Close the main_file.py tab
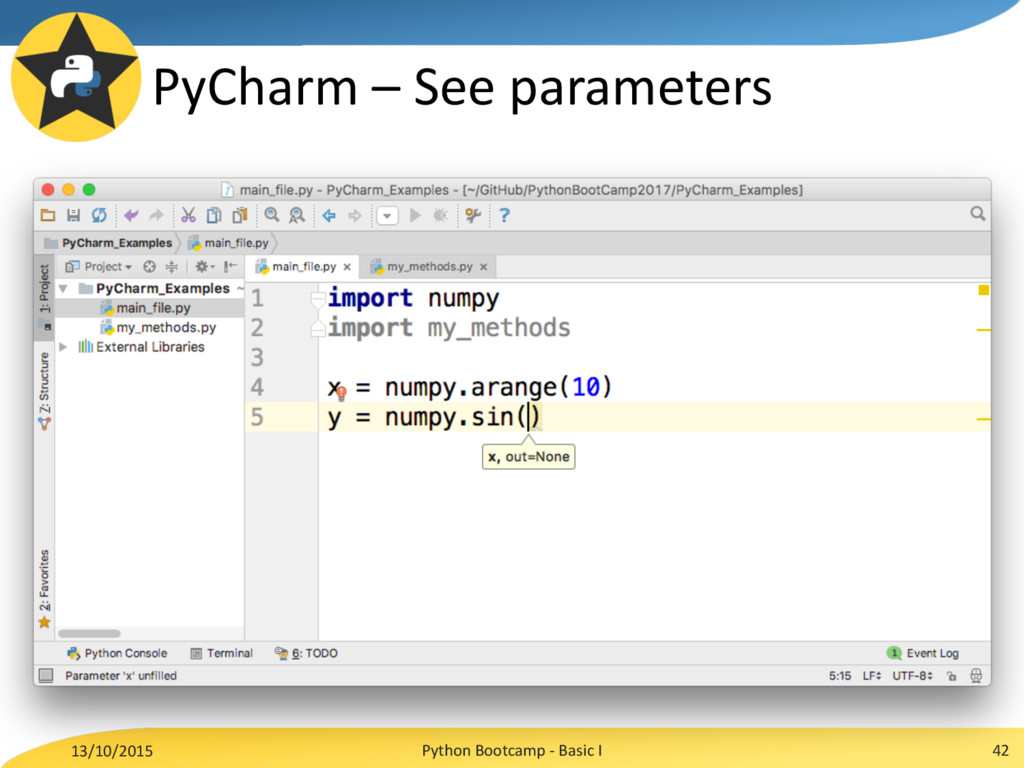 click(x=347, y=267)
